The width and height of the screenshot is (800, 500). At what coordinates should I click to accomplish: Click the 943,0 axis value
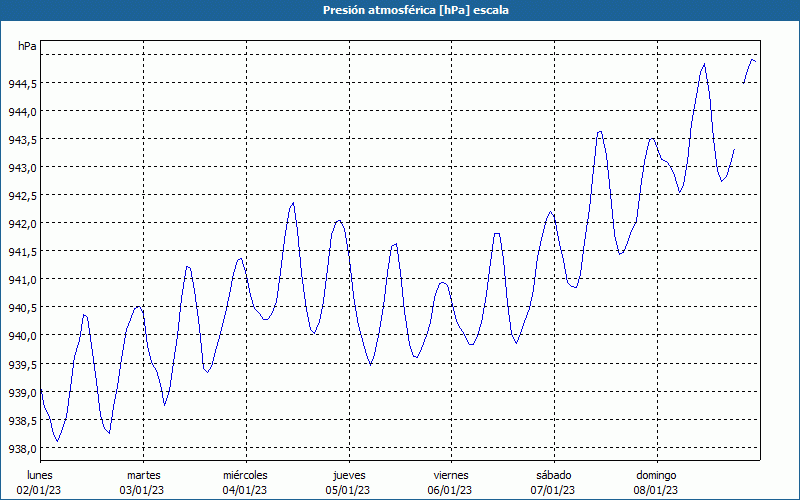click(22, 168)
